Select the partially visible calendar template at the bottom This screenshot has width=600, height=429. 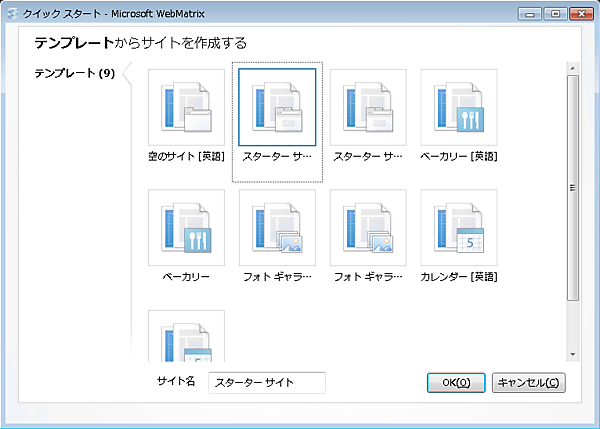coord(186,336)
